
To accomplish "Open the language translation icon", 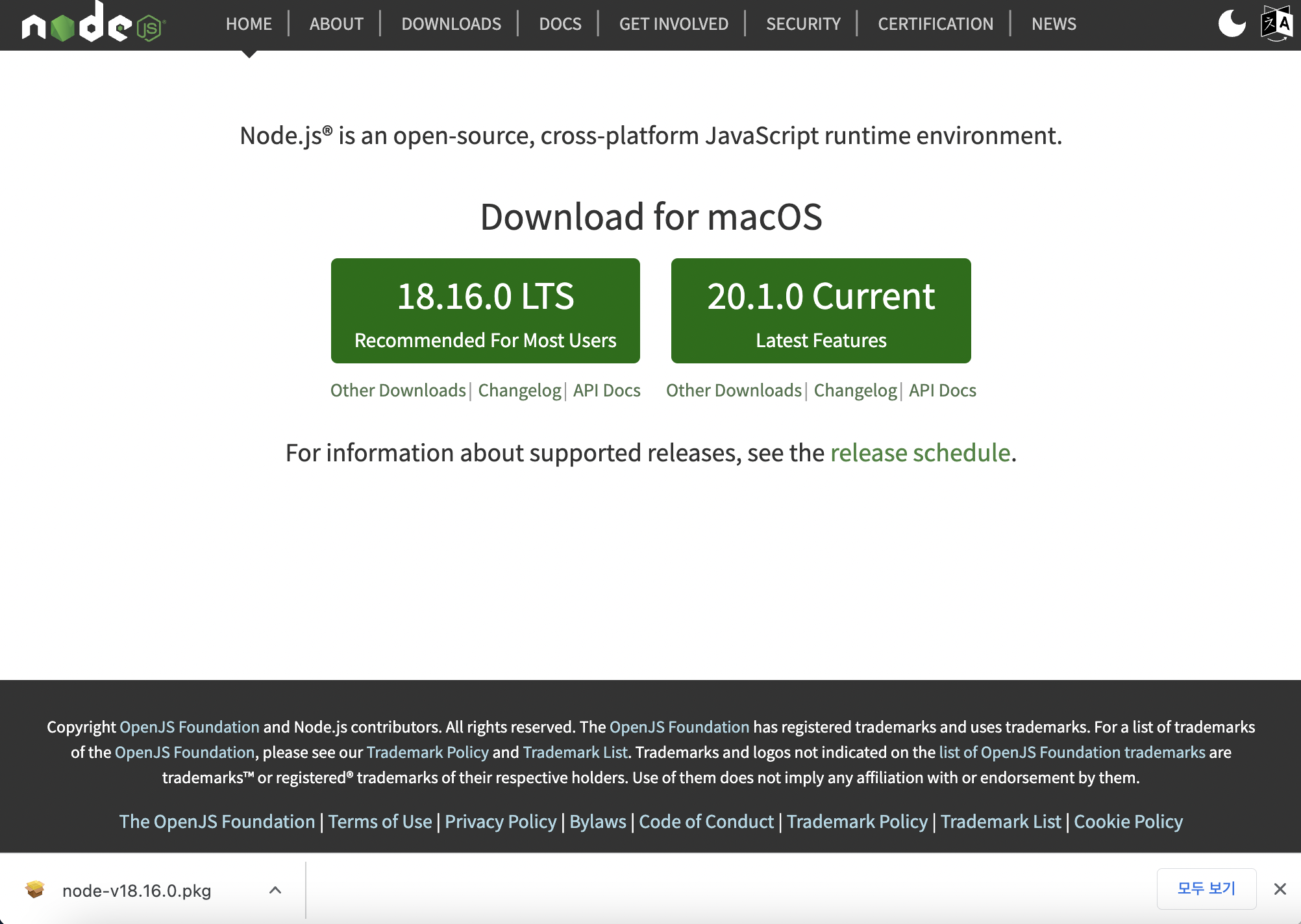I will click(1276, 23).
